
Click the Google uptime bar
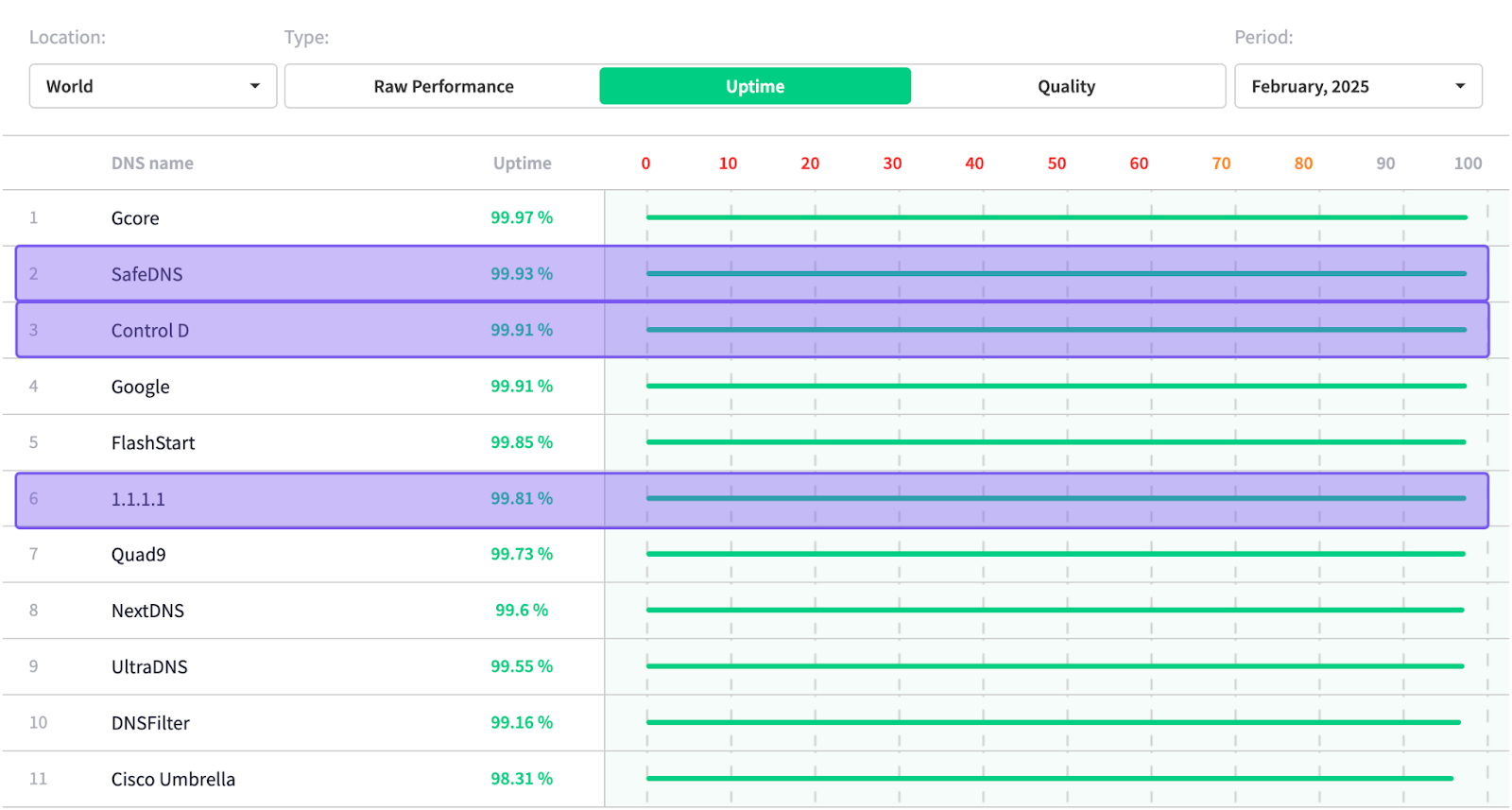pyautogui.click(x=1057, y=386)
